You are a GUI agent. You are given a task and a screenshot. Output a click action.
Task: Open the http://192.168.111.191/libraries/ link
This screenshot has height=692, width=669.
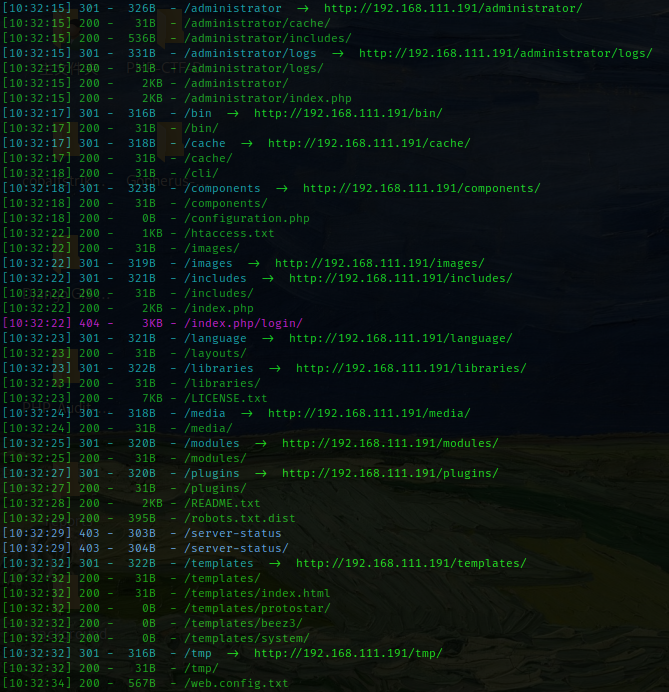tap(411, 369)
